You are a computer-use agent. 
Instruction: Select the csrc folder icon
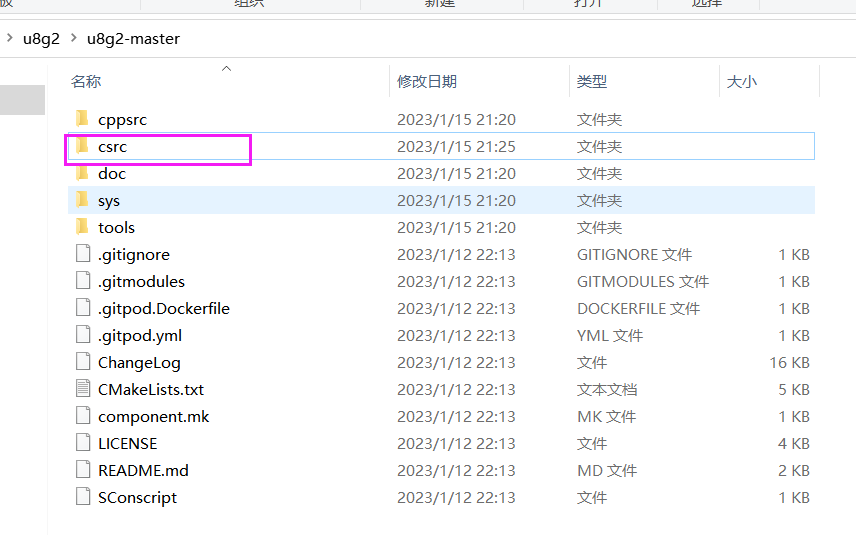[x=82, y=146]
